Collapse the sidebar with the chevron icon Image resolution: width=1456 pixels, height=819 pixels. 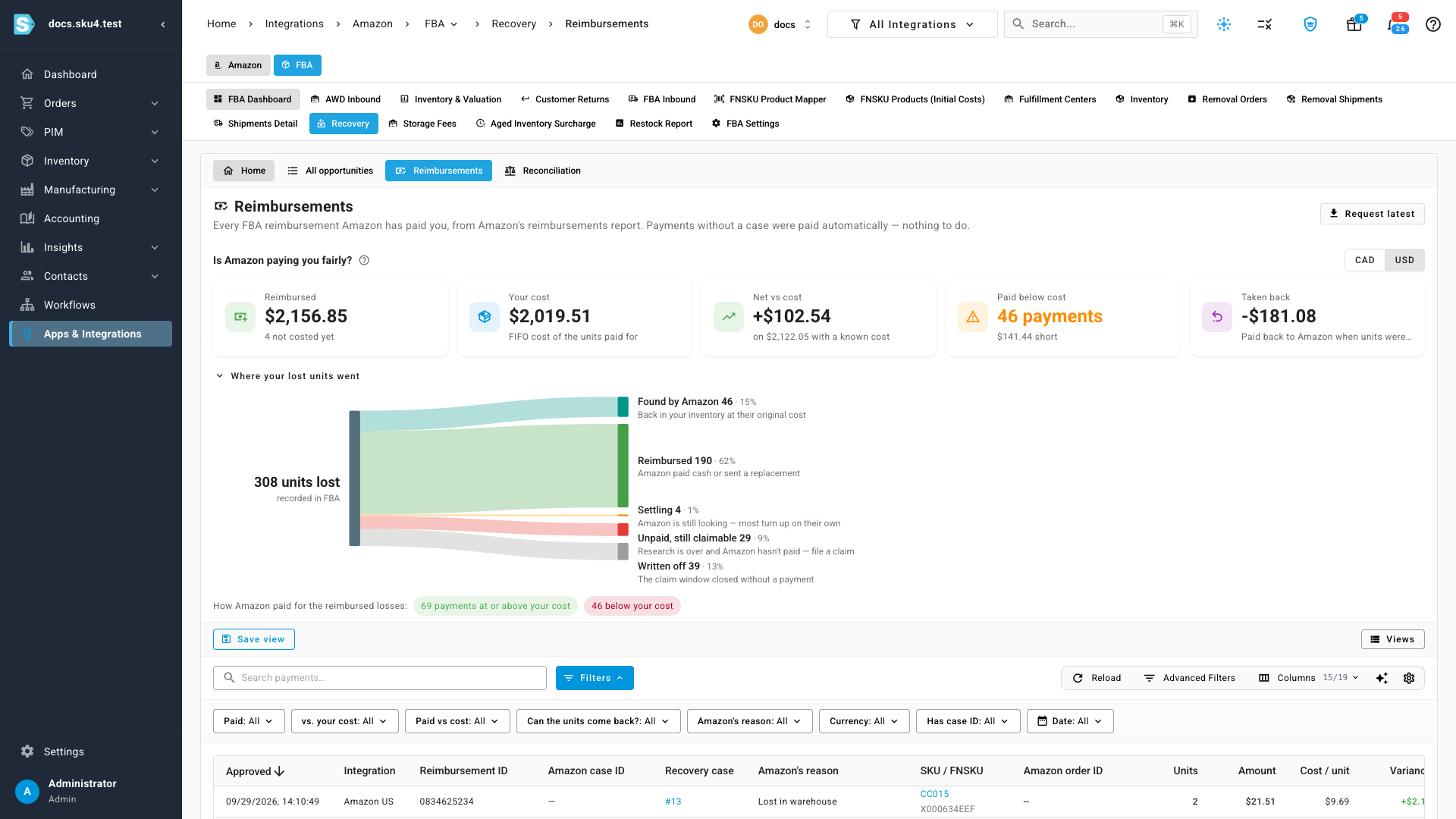click(x=163, y=24)
